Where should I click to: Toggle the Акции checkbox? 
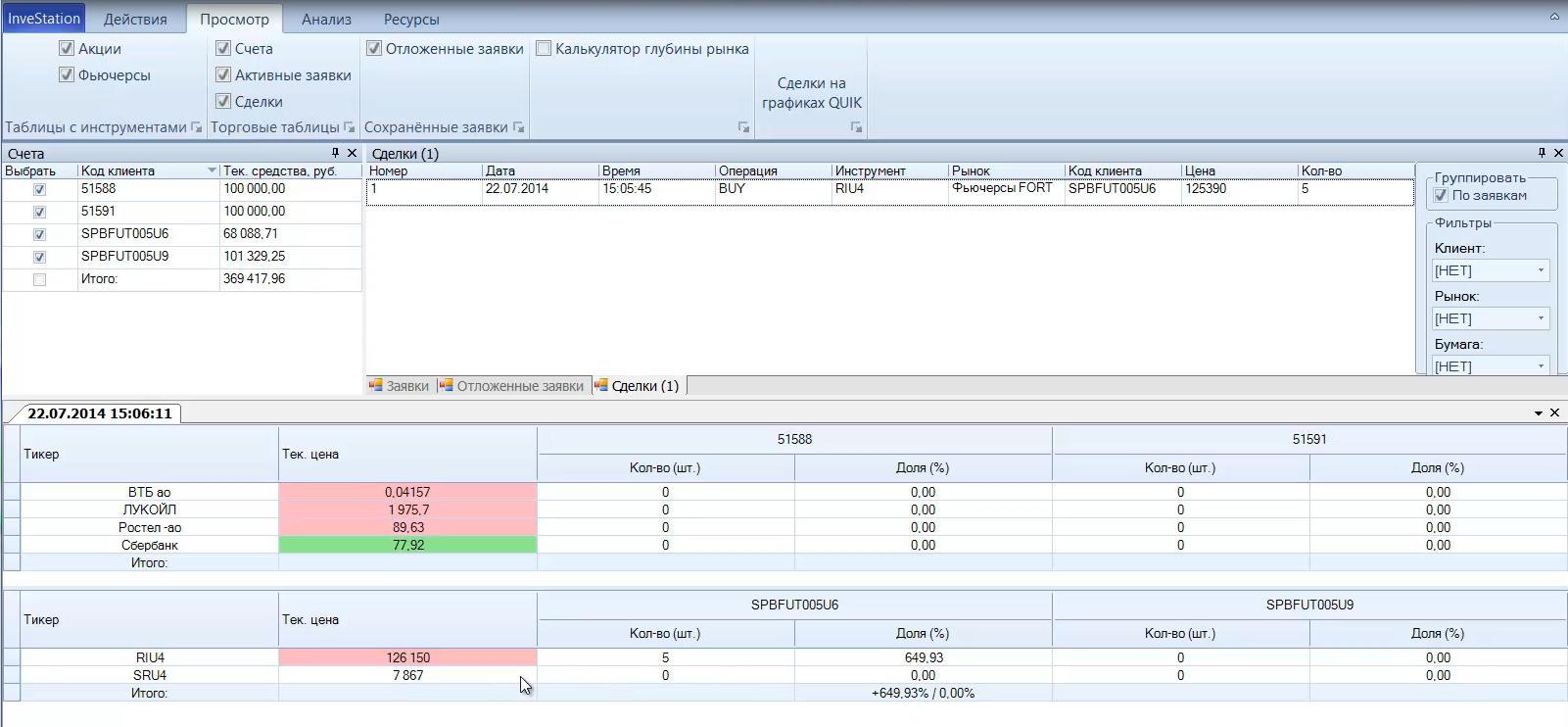pos(67,48)
